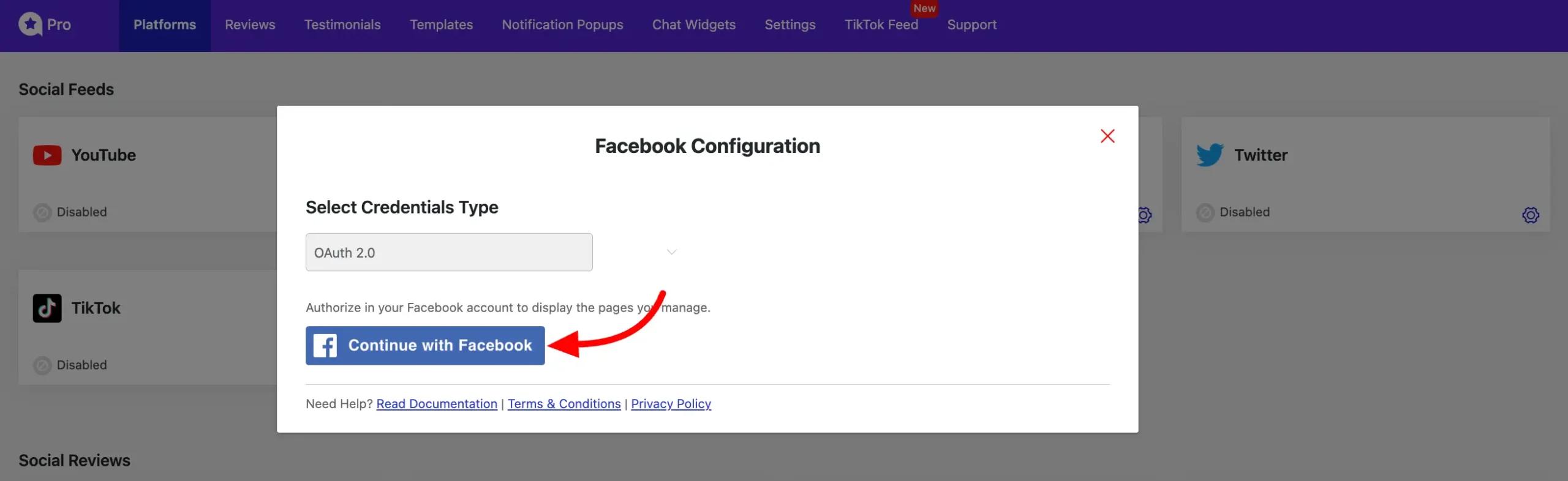Open the Platforms tab
1568x481 pixels.
(165, 25)
